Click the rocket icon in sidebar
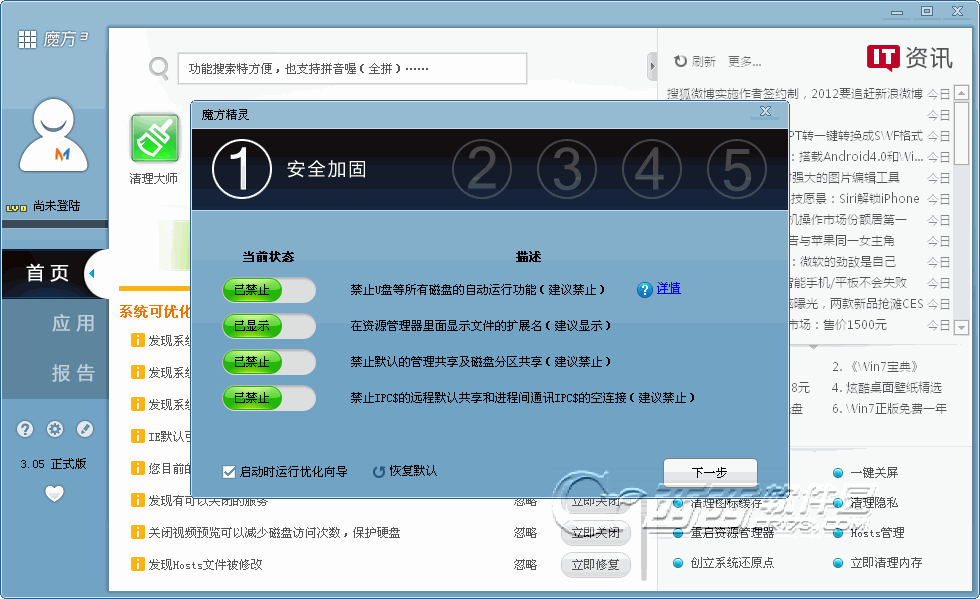Screen dimensions: 980x599 (x=85, y=429)
